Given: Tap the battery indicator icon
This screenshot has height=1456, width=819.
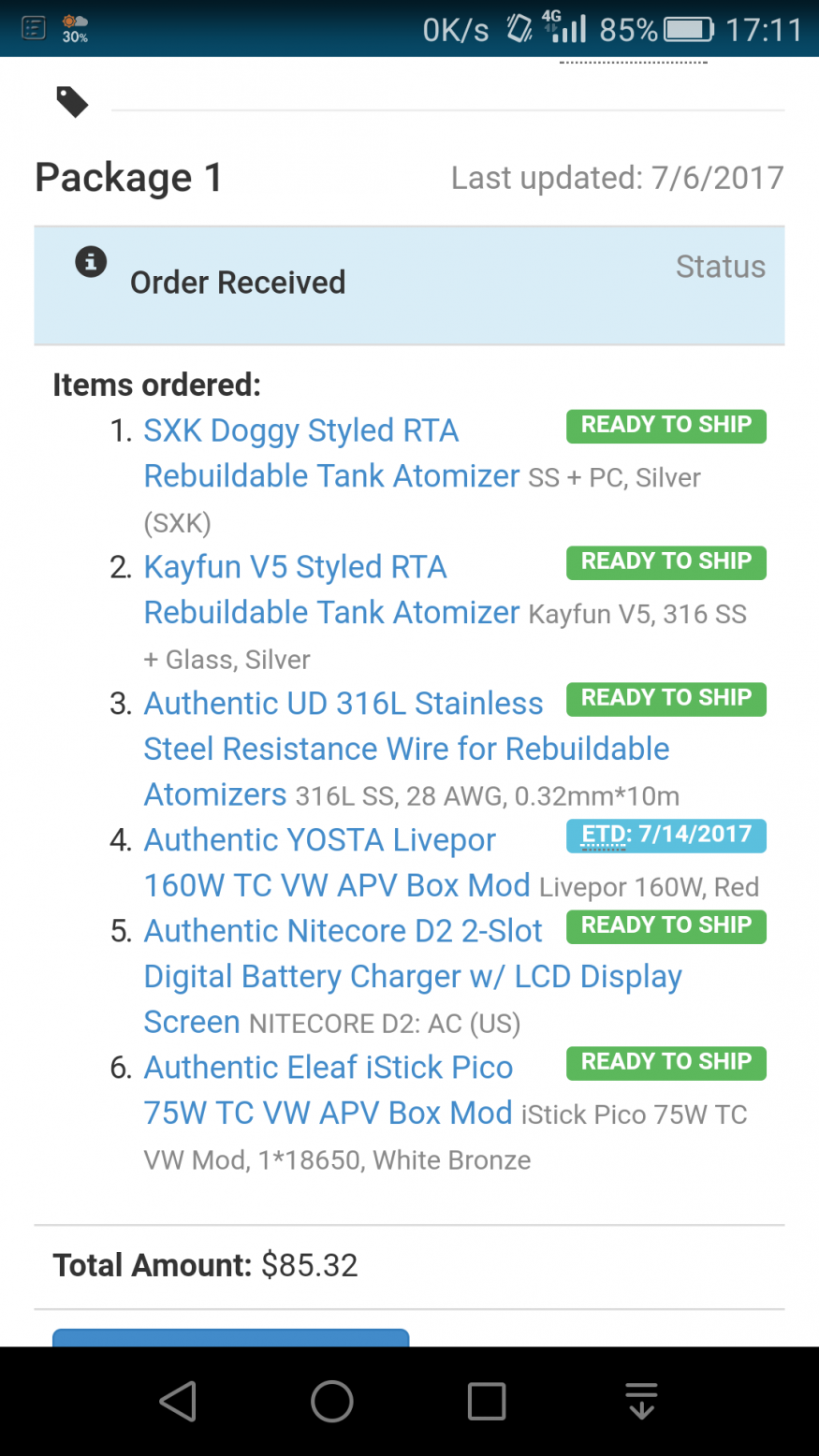Looking at the screenshot, I should pyautogui.click(x=689, y=30).
